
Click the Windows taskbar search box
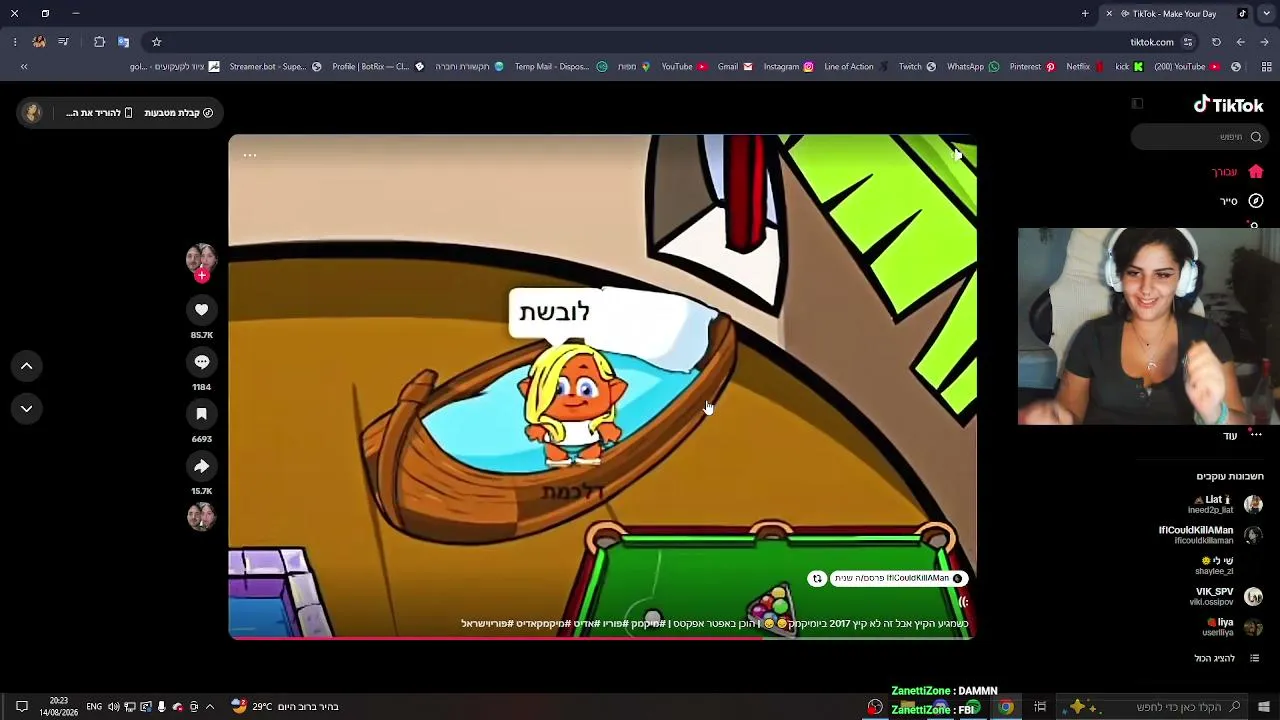click(1154, 707)
